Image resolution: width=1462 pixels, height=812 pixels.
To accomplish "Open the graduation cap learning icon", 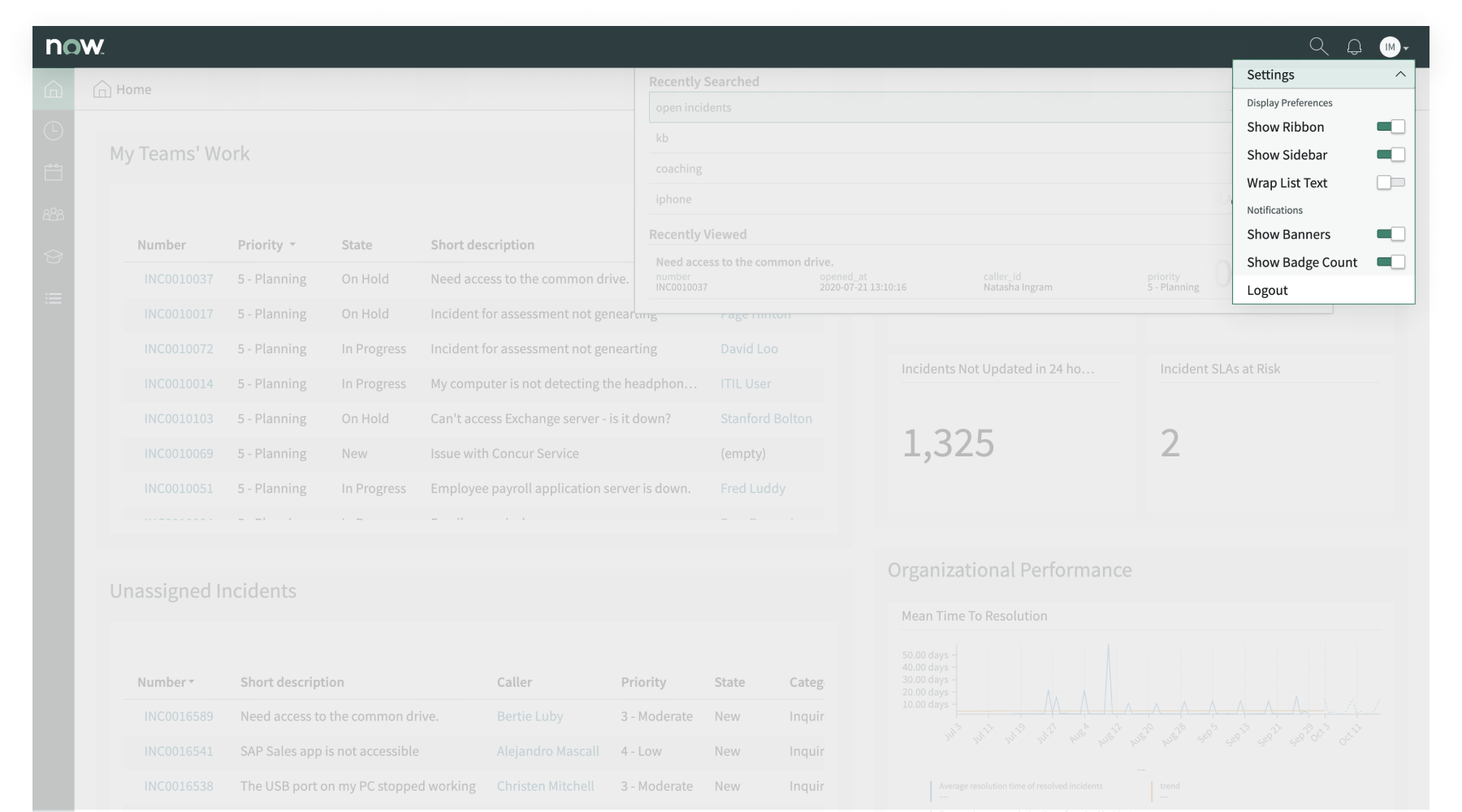I will coord(53,257).
